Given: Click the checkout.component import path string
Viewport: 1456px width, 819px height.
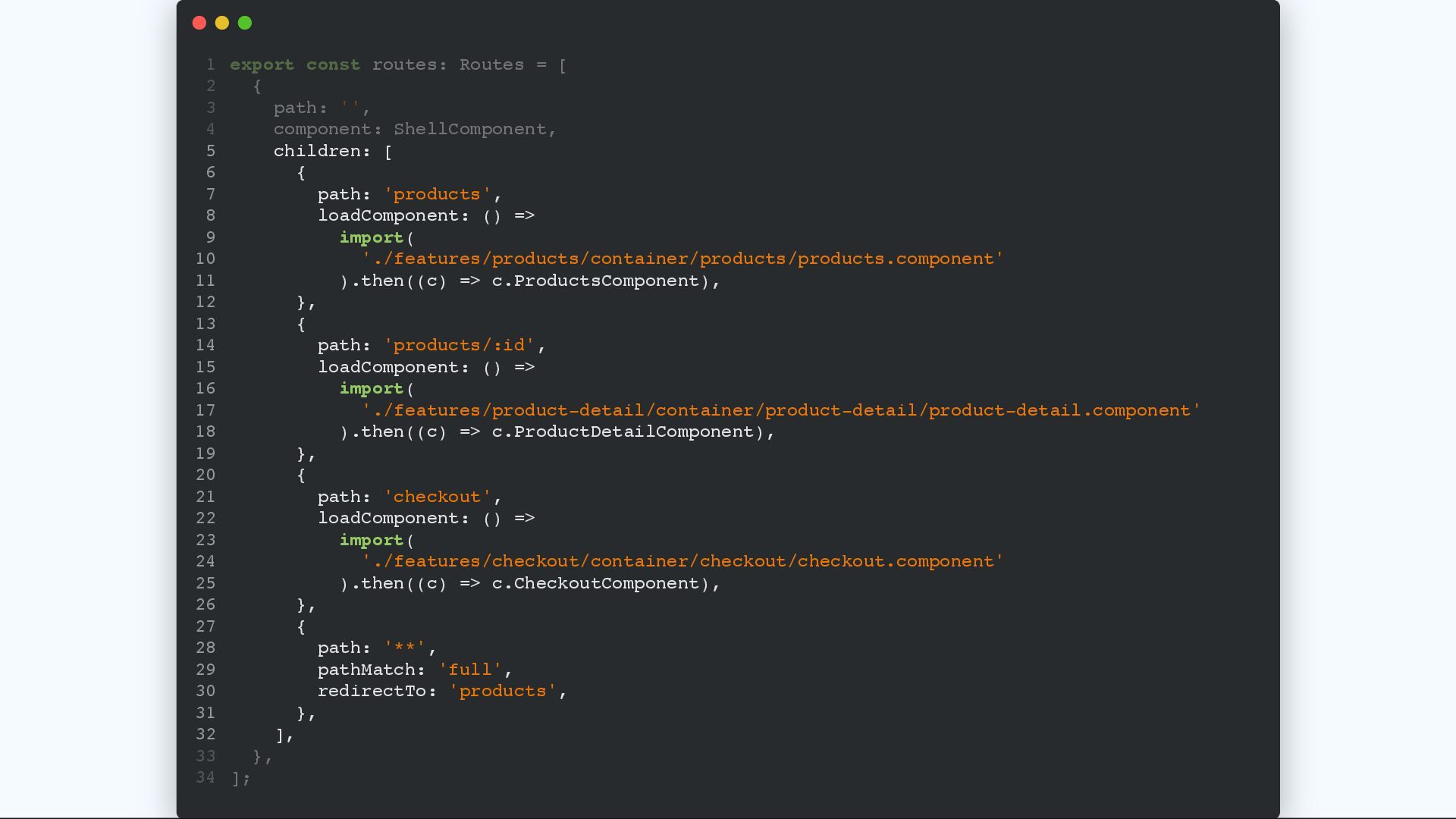Looking at the screenshot, I should click(x=682, y=562).
